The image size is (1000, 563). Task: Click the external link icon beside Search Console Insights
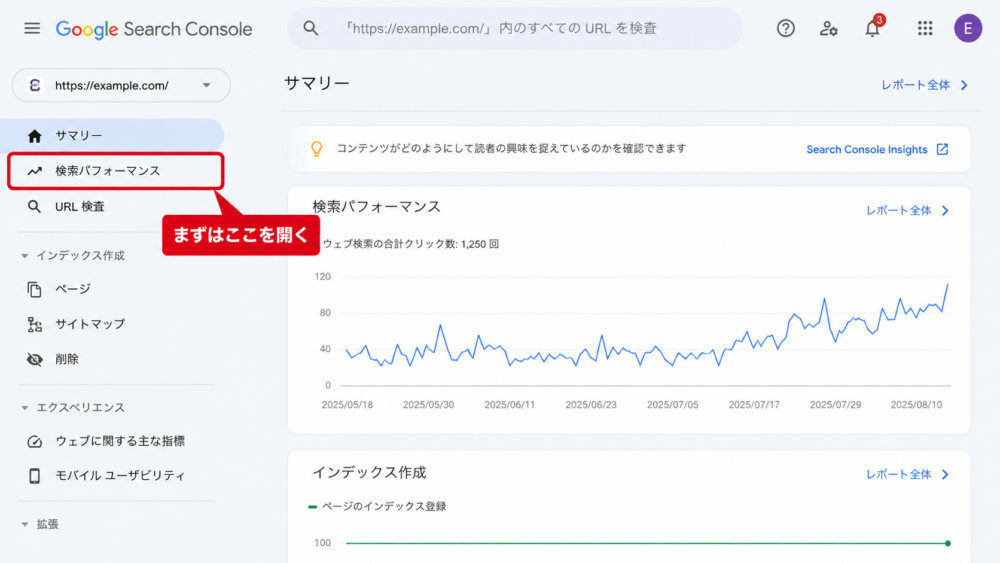pos(942,149)
